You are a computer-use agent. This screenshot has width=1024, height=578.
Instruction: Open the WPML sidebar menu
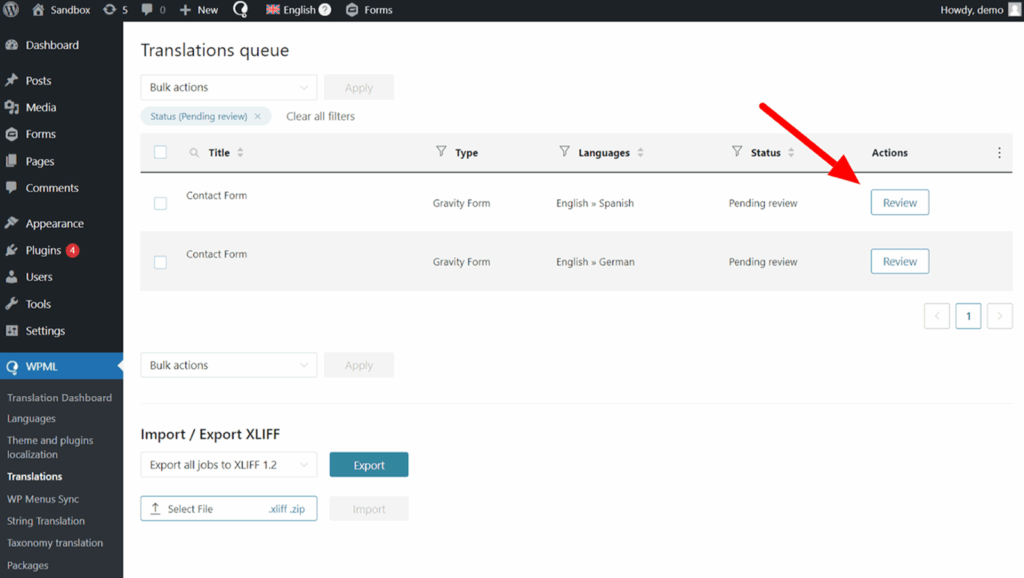click(61, 366)
